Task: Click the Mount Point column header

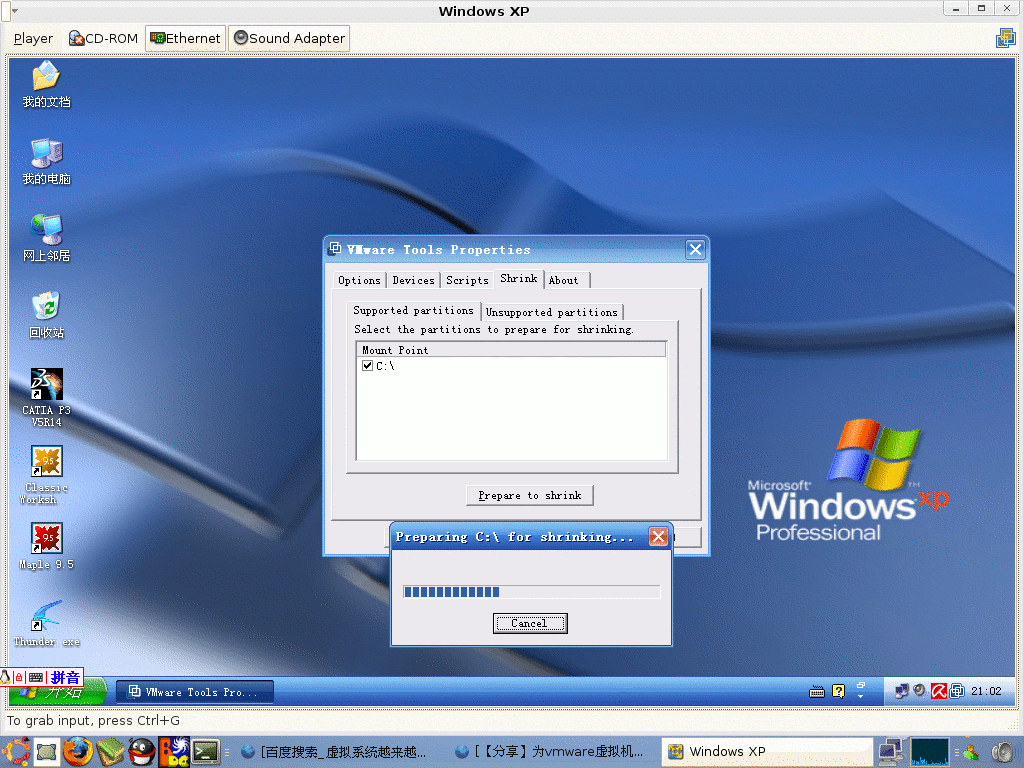Action: click(x=511, y=350)
